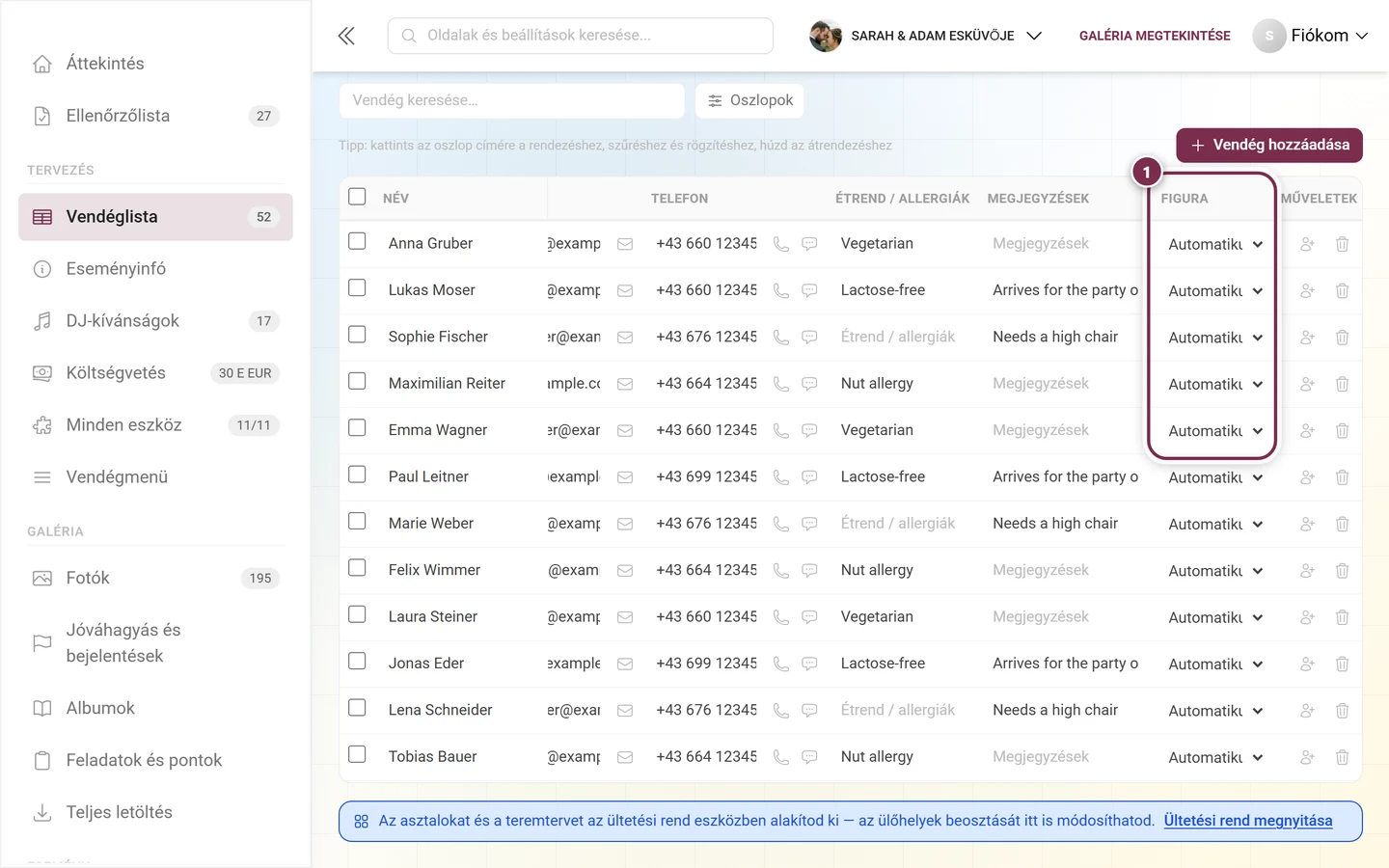The height and width of the screenshot is (868, 1389).
Task: Collapse sidebar with double-chevron icon
Action: [346, 36]
